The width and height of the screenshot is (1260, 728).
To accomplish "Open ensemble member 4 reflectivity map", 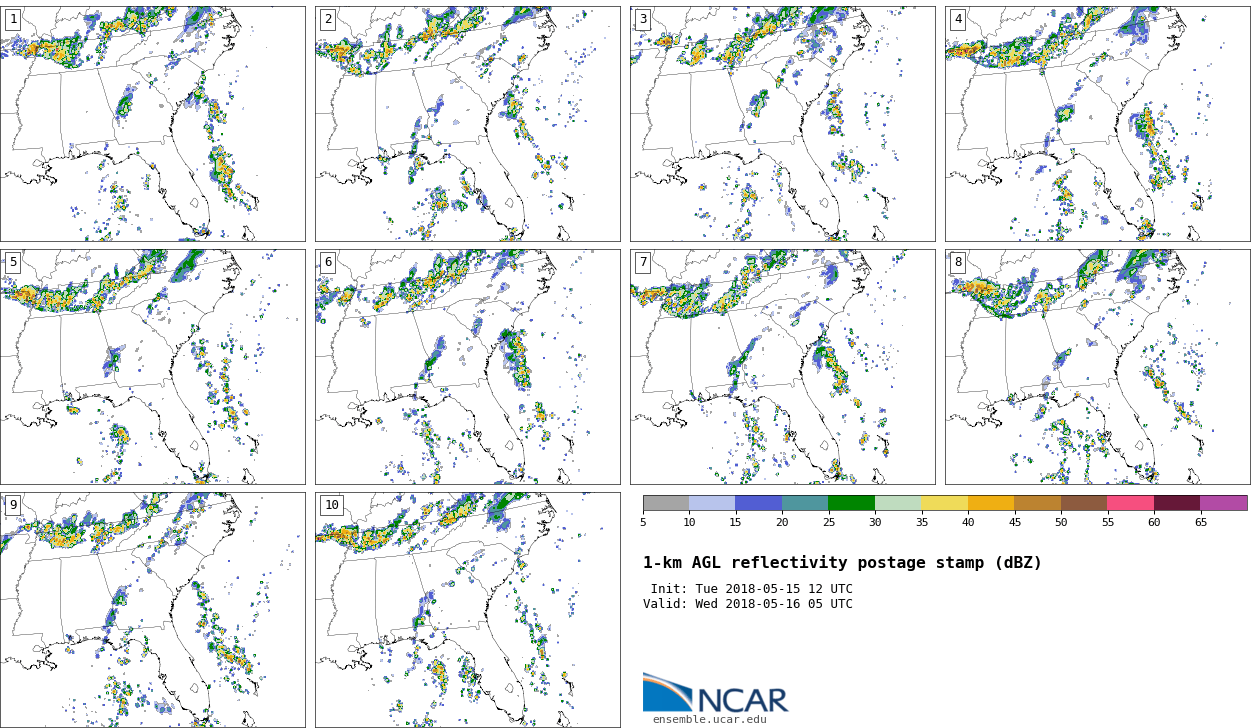I will pyautogui.click(x=1097, y=124).
